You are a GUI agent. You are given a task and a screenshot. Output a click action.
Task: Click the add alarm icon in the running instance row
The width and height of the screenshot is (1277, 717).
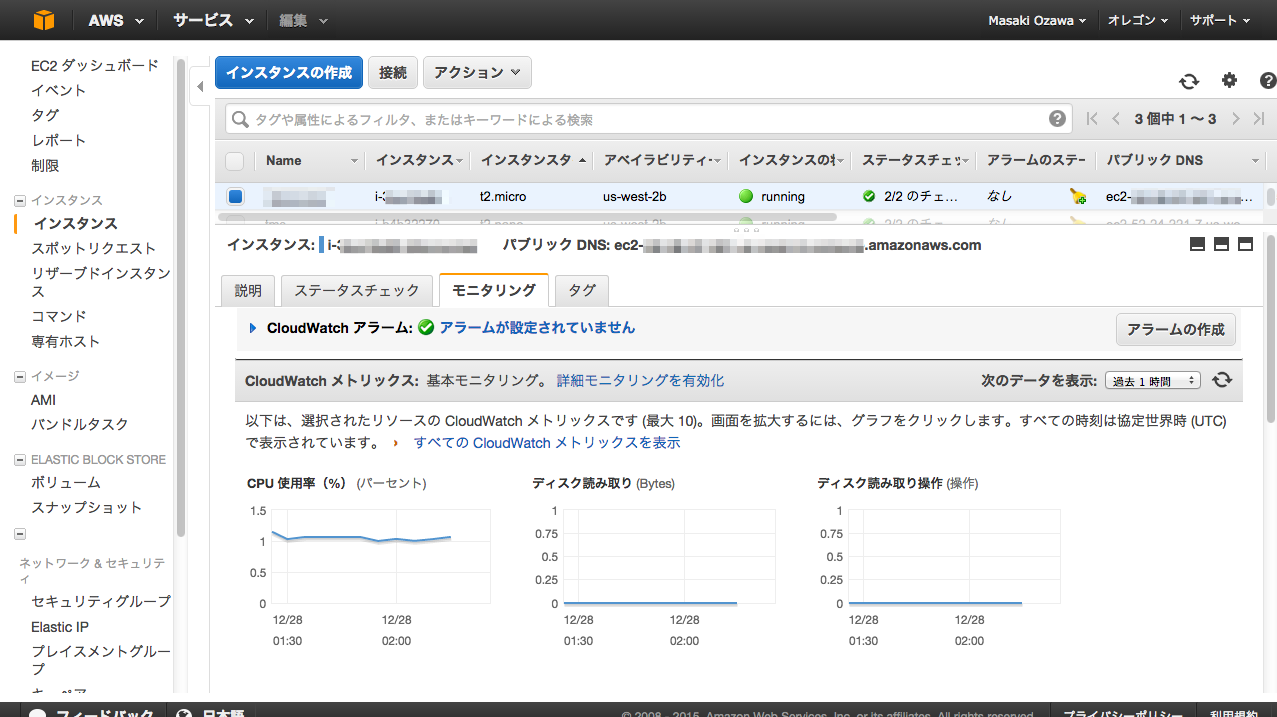(x=1077, y=196)
